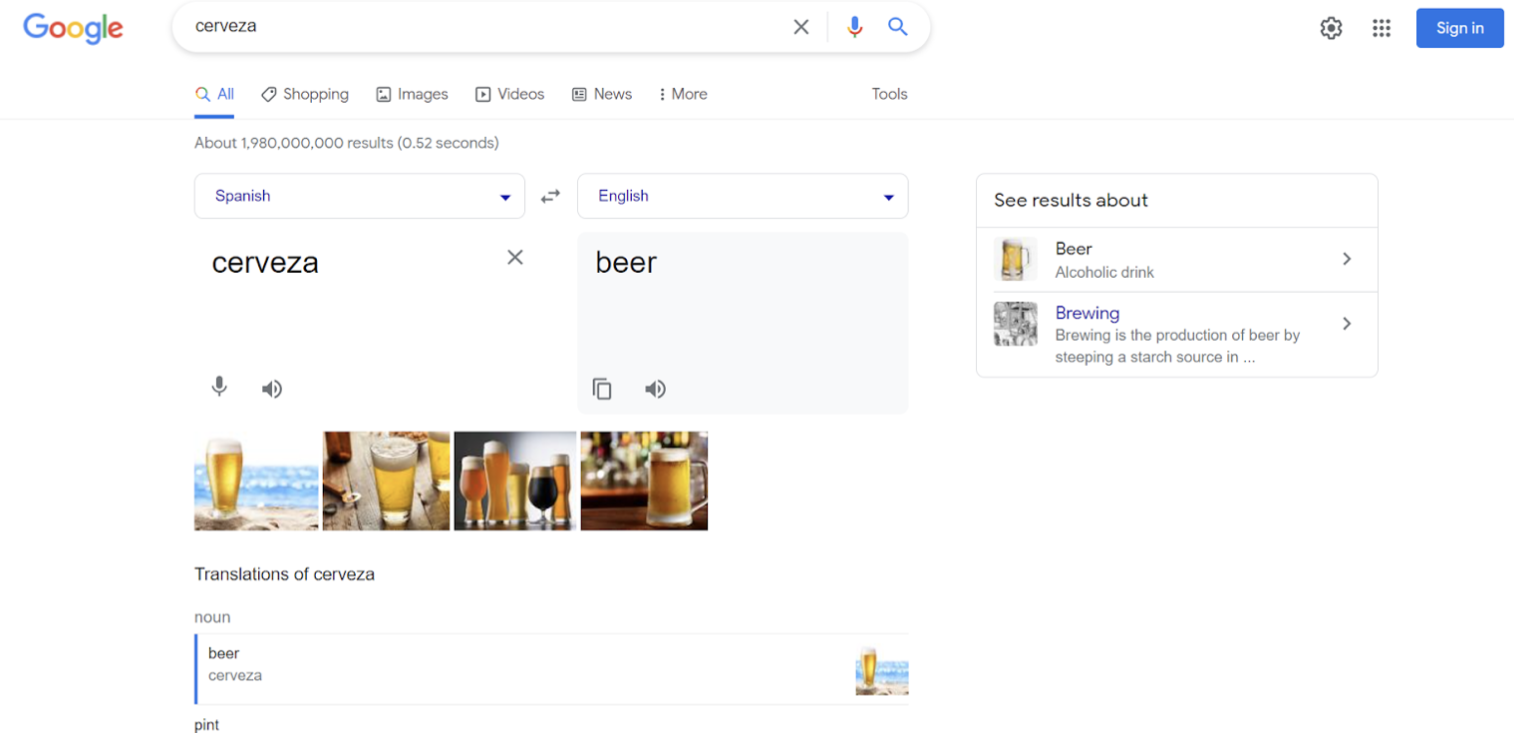1514x738 pixels.
Task: Copy the translated text 'beer'
Action: tap(602, 389)
